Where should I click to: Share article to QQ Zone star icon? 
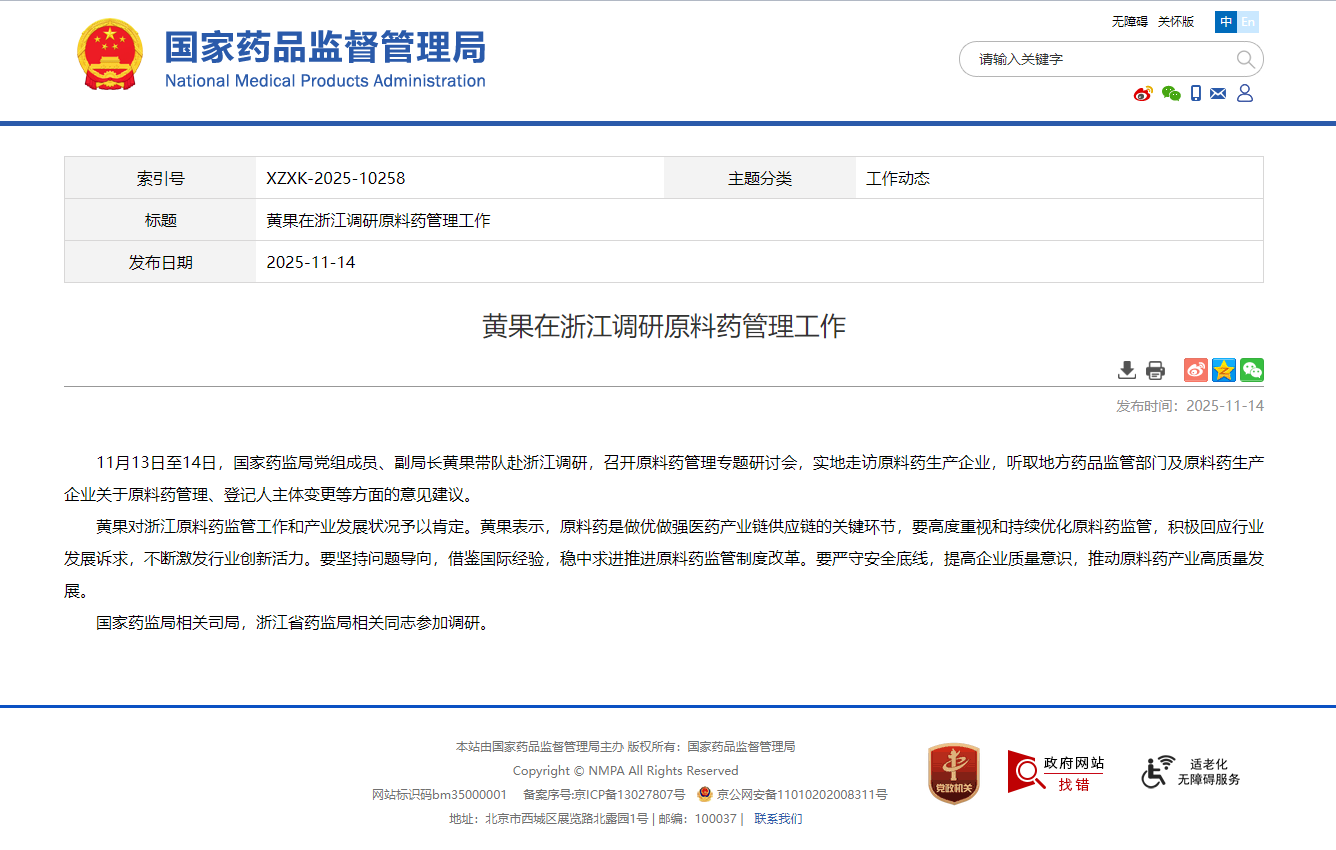1224,370
